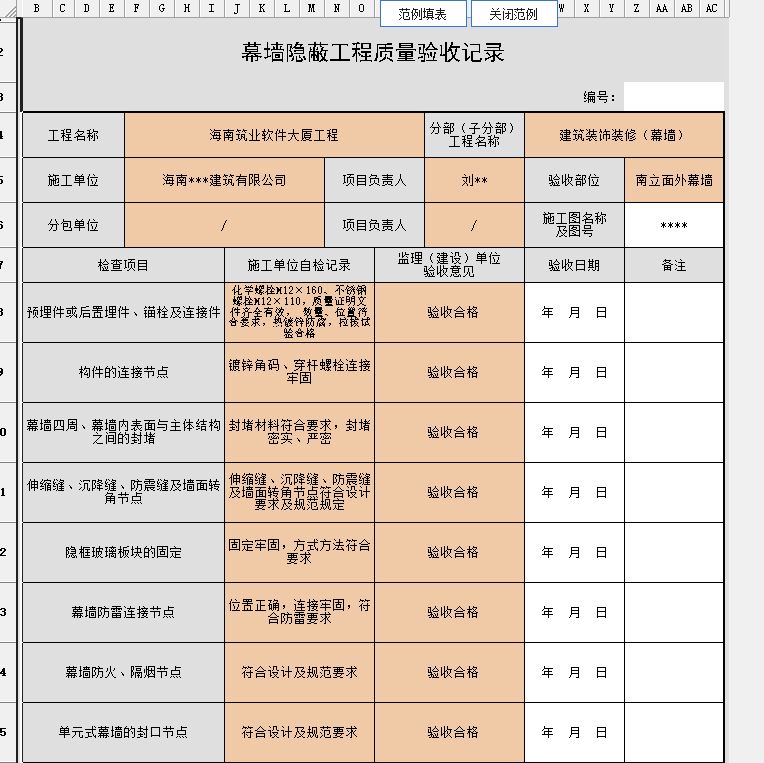Image resolution: width=764 pixels, height=763 pixels.
Task: Select column header AC
Action: click(x=711, y=8)
